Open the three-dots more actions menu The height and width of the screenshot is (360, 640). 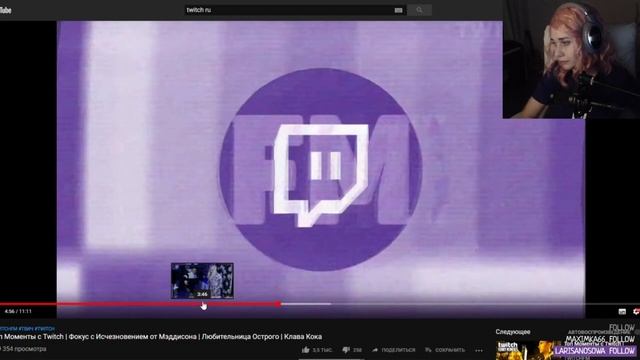479,350
